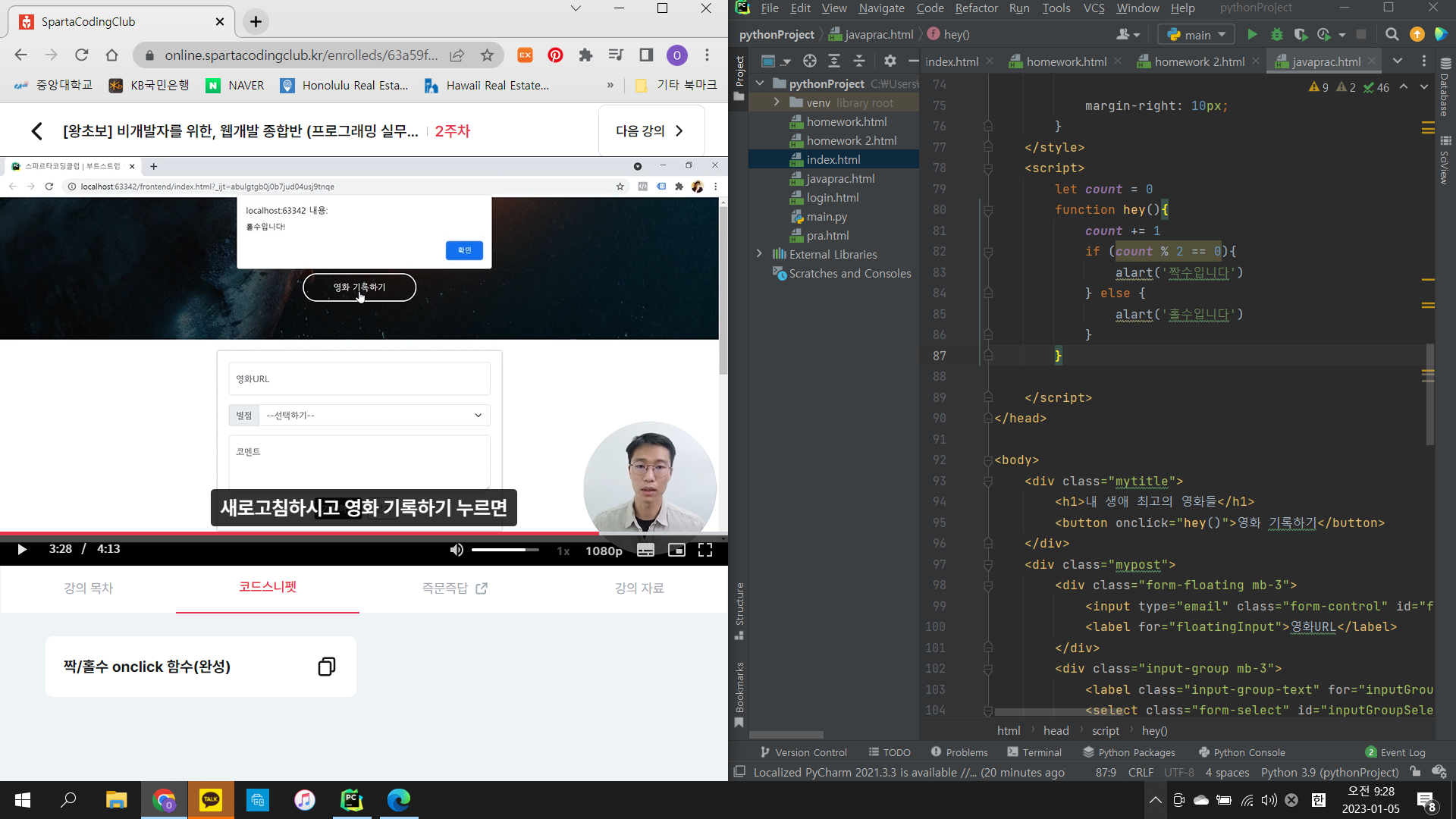Switch to homework.html editor tab
The height and width of the screenshot is (819, 1456).
(1066, 61)
